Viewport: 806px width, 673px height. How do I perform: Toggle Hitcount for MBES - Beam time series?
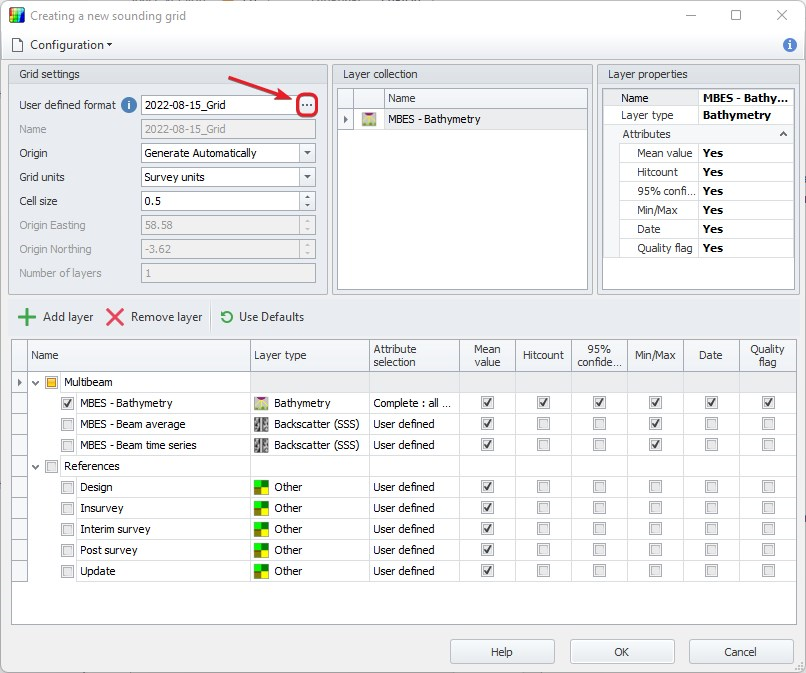click(543, 445)
